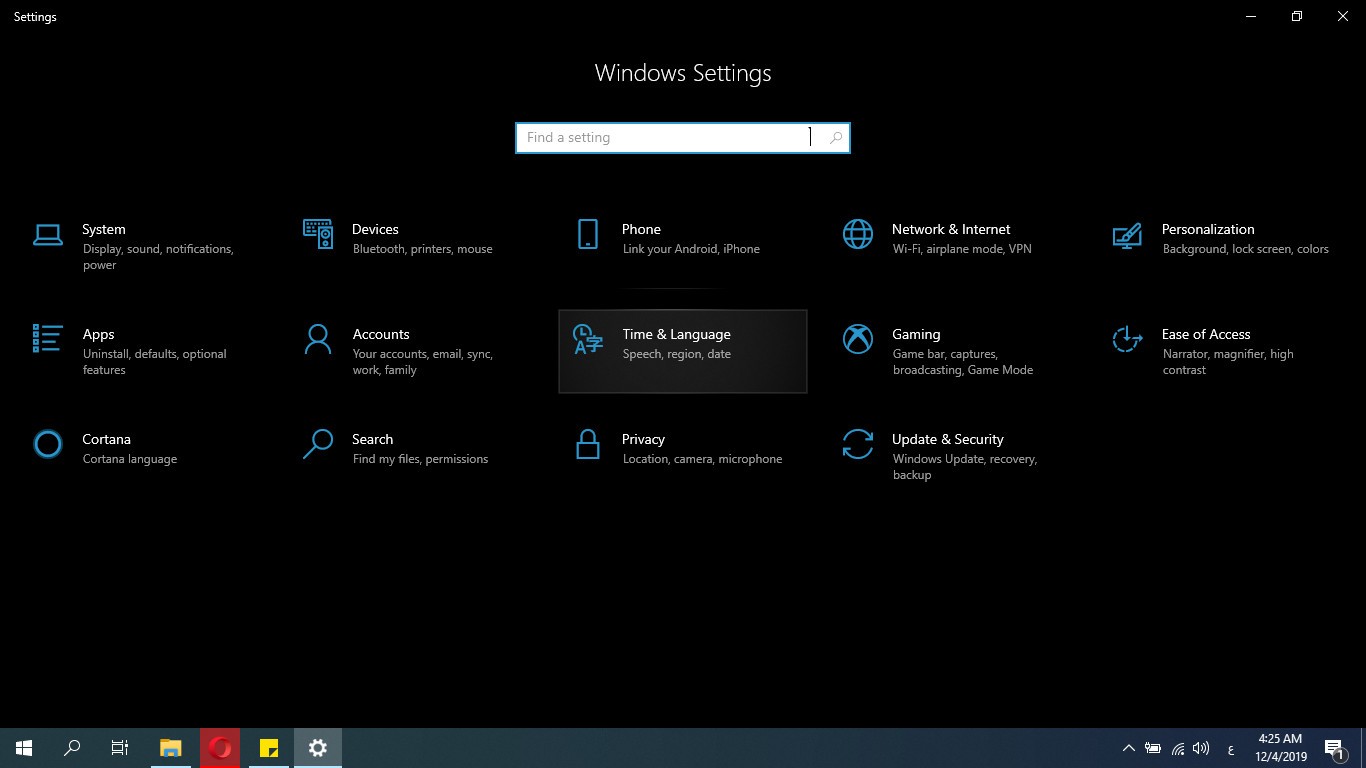Click the Personalization paintbrush icon
Viewport: 1366px width, 768px height.
click(x=1128, y=236)
